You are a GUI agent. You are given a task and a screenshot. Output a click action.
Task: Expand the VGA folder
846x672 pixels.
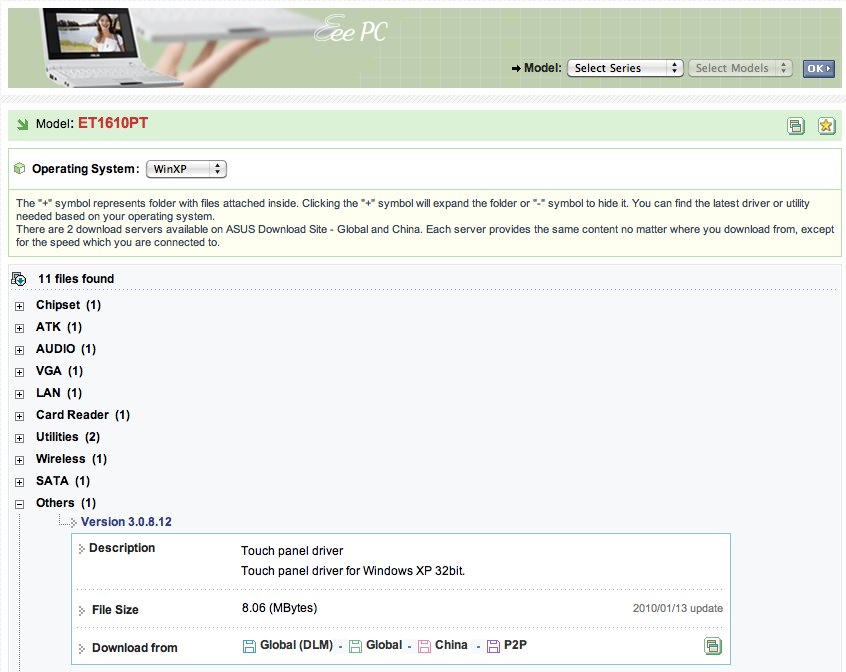19,373
